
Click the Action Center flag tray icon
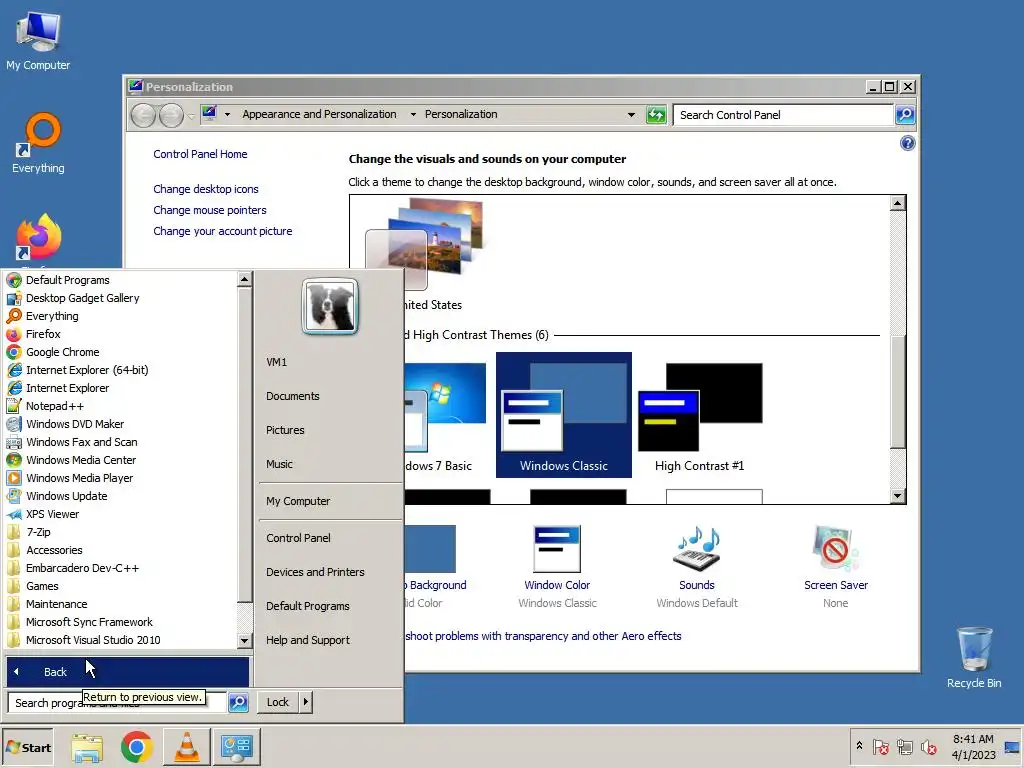(x=880, y=747)
